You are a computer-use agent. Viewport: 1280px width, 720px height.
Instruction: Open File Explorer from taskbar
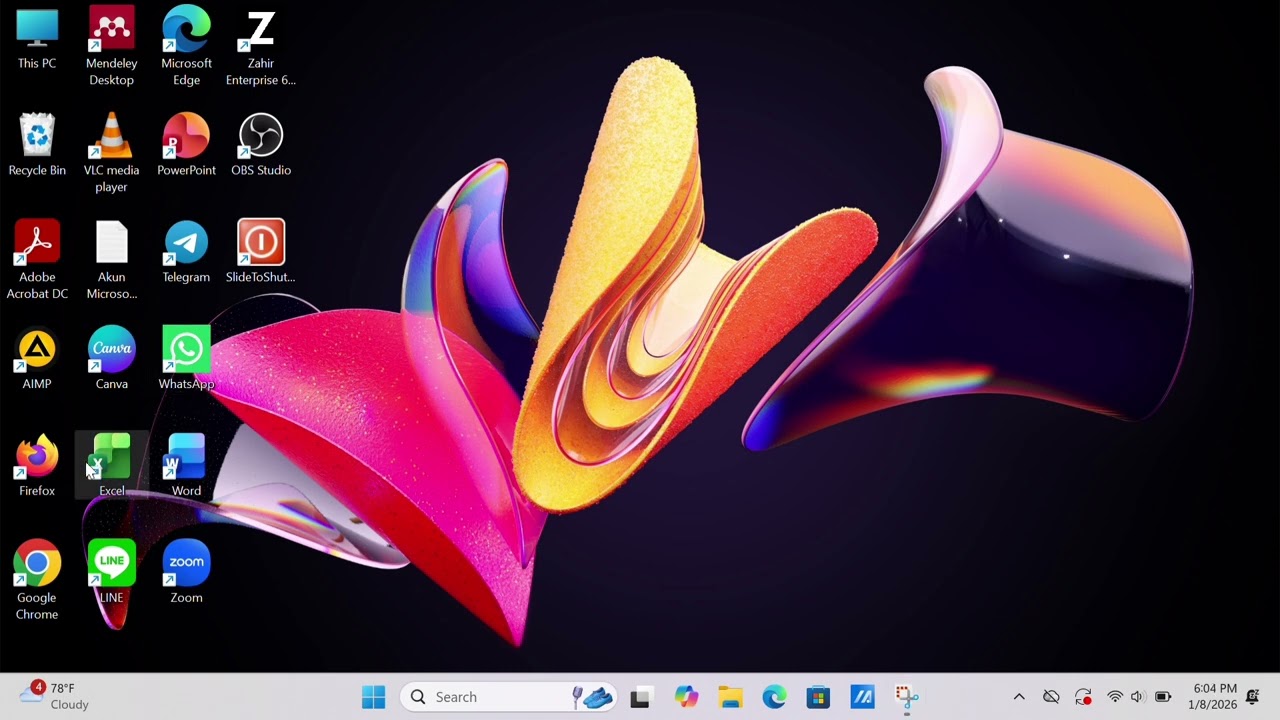tap(730, 697)
